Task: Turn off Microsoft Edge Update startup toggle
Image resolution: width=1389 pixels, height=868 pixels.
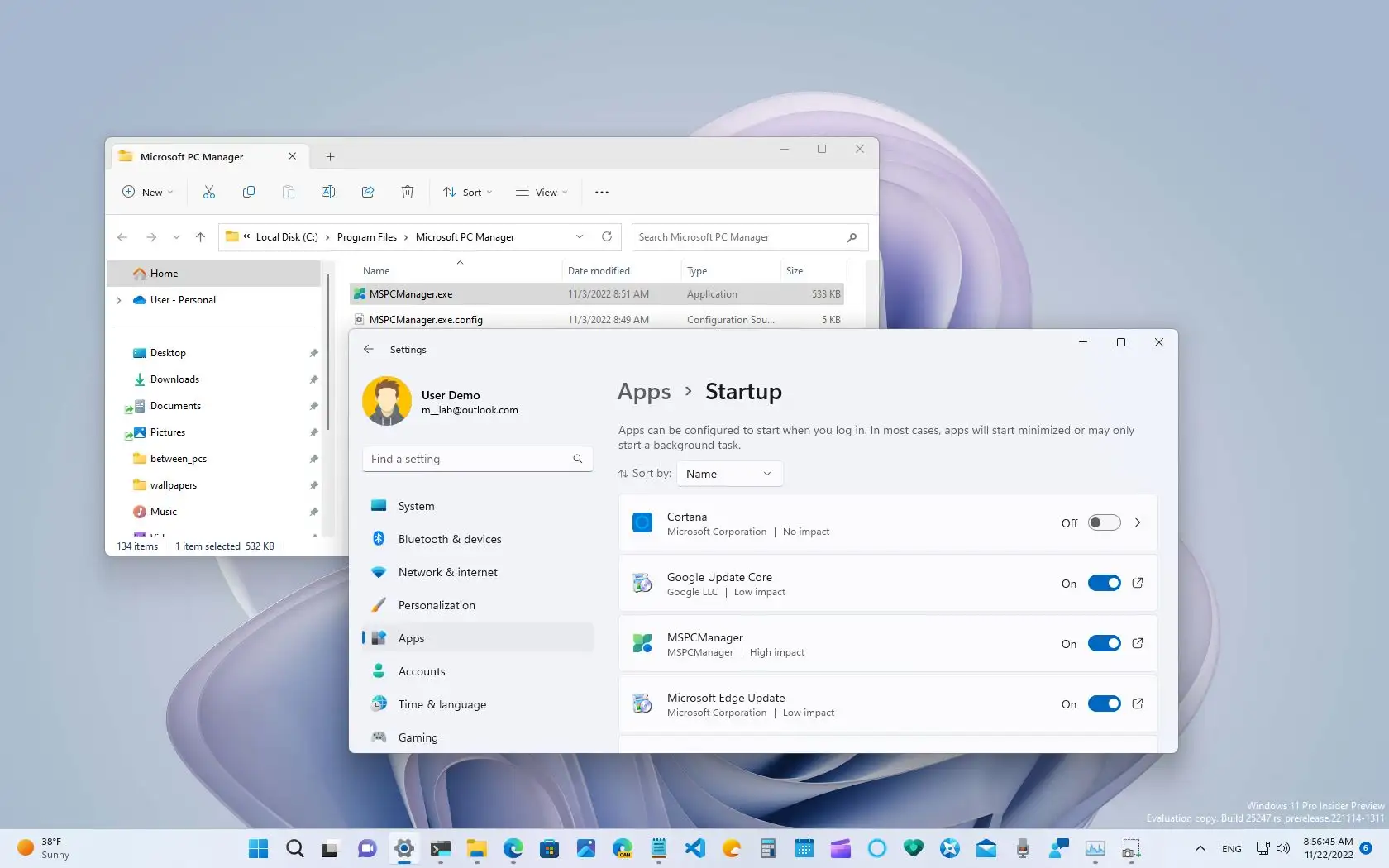Action: [1104, 703]
